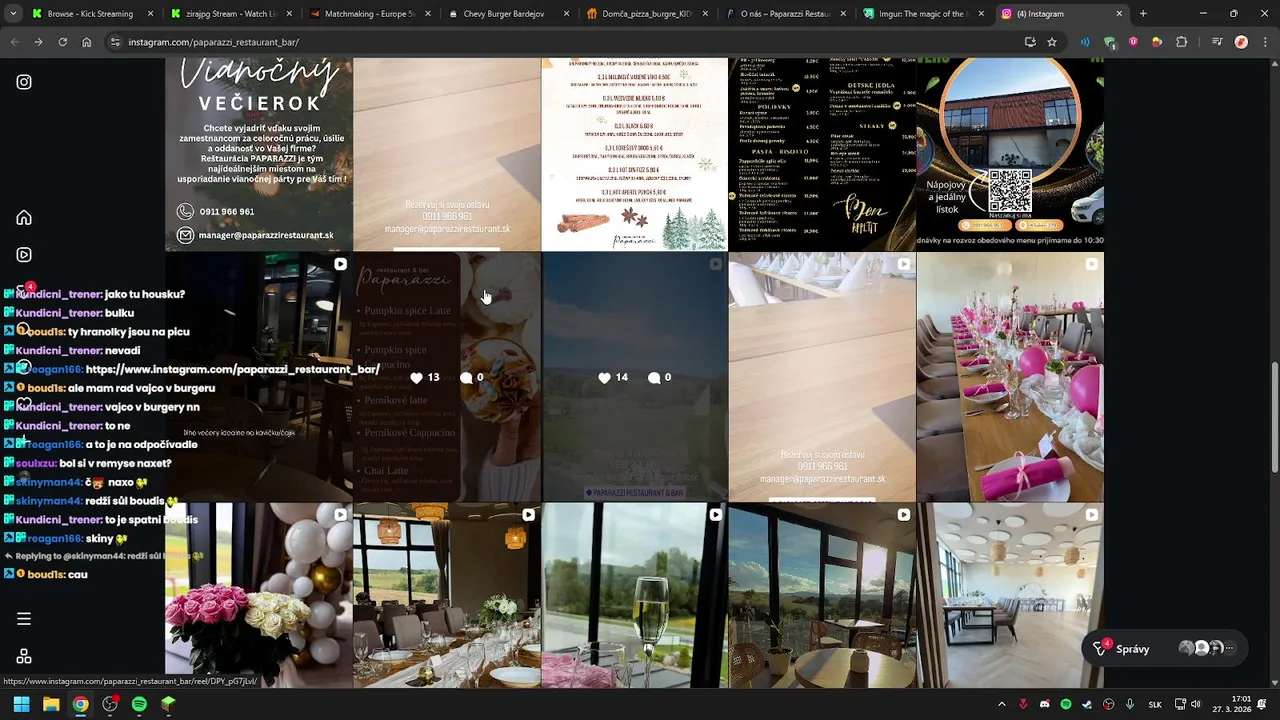Open Chrome profile avatar

[x=1241, y=42]
